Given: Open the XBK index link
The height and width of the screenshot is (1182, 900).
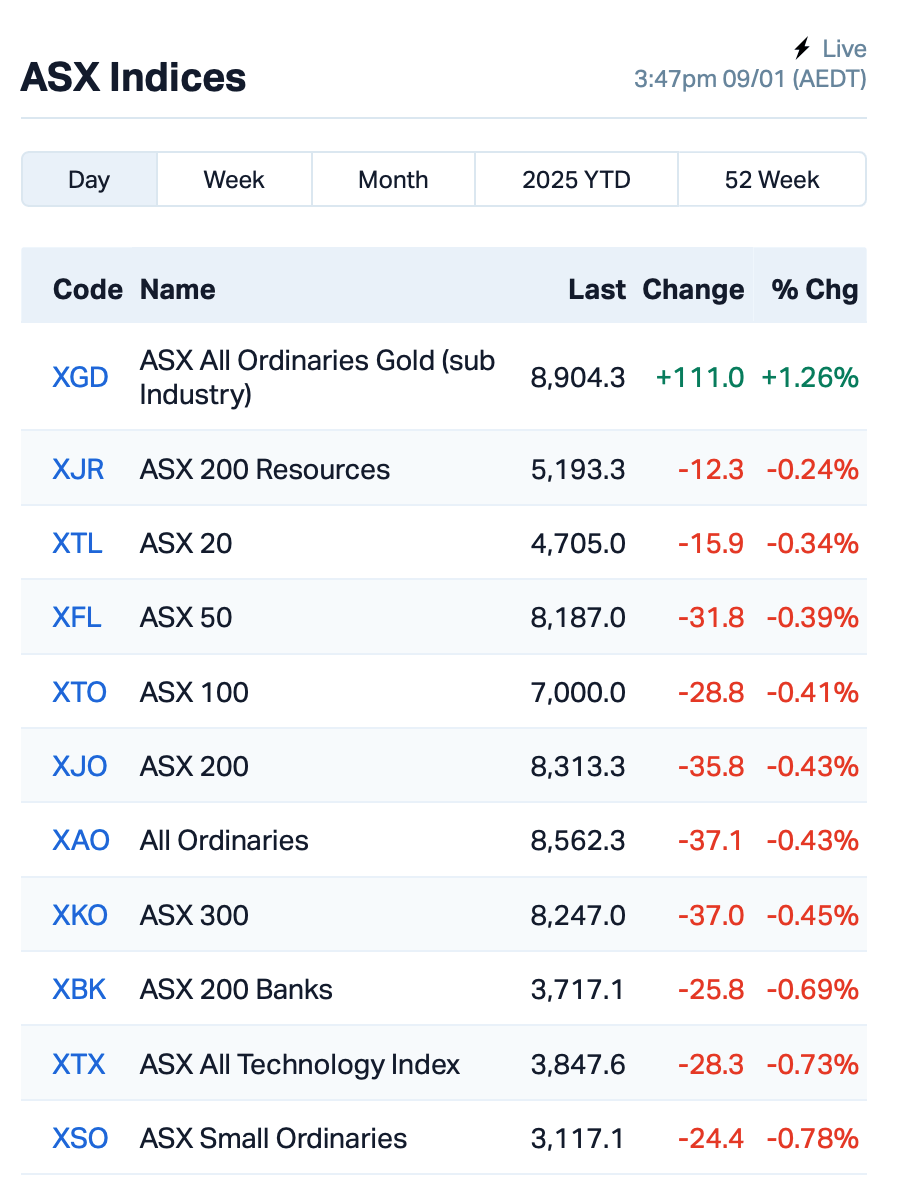Looking at the screenshot, I should [x=79, y=989].
